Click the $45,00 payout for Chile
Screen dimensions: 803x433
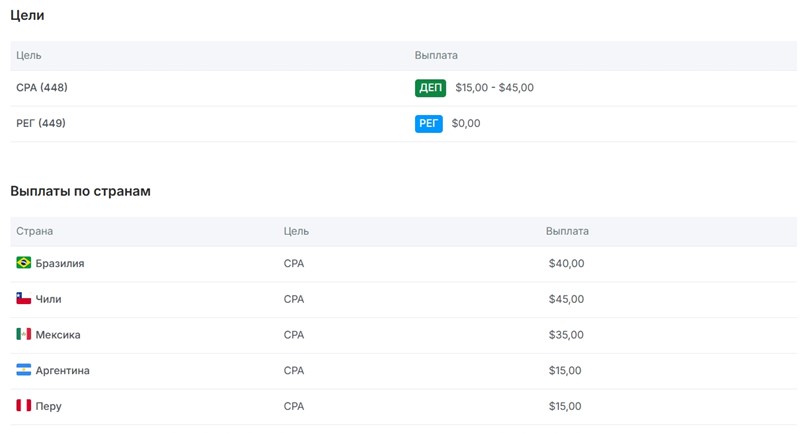[566, 299]
